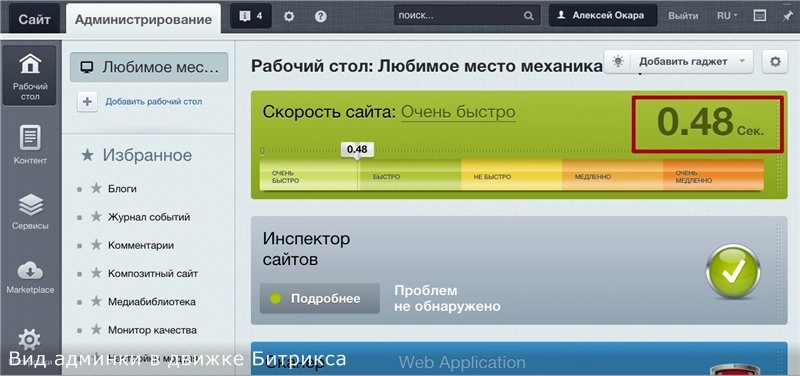Open Журнал событий favorite

click(x=149, y=217)
